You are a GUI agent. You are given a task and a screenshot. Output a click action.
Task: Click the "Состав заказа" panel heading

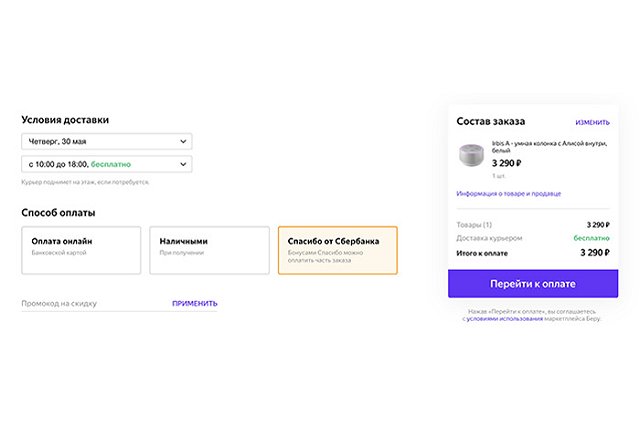coord(490,121)
